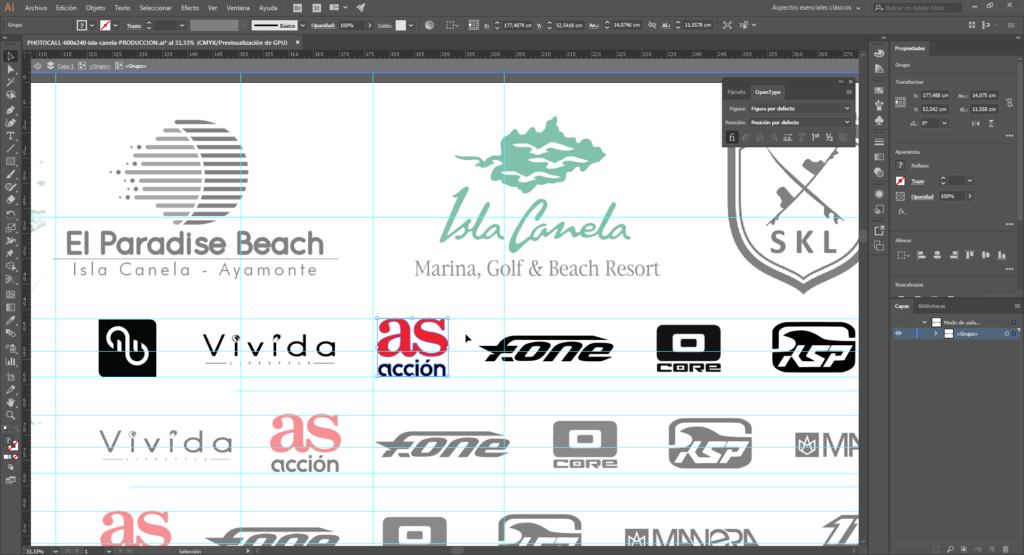Select the Type tool
Viewport: 1024px width, 555px height.
click(x=10, y=136)
